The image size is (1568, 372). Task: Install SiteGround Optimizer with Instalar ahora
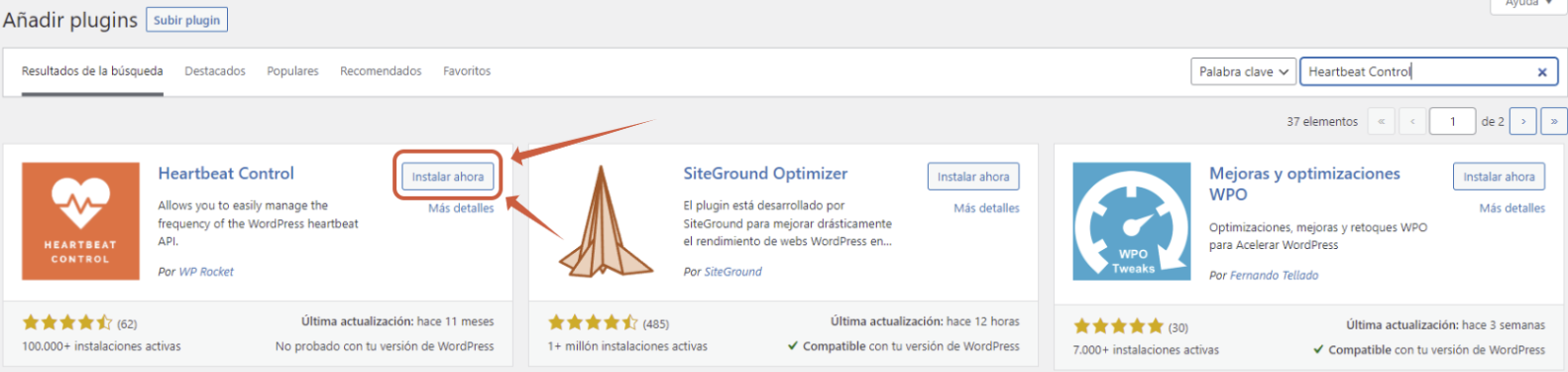973,177
